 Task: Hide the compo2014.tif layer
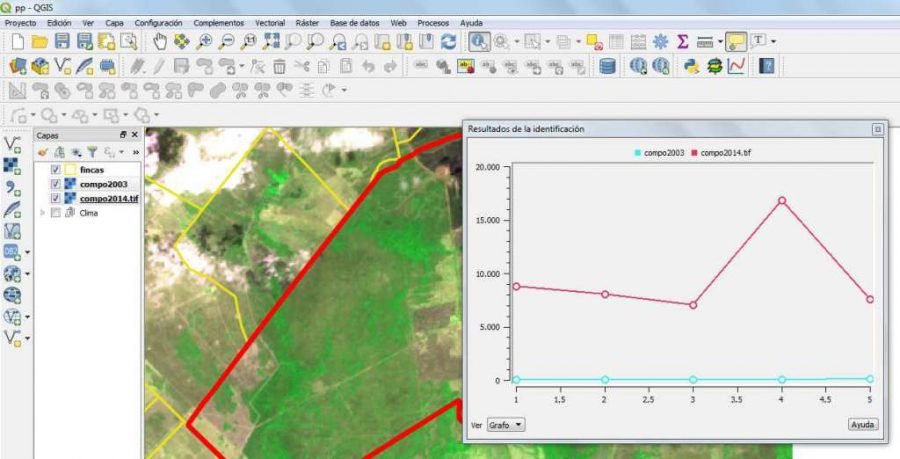tap(56, 198)
